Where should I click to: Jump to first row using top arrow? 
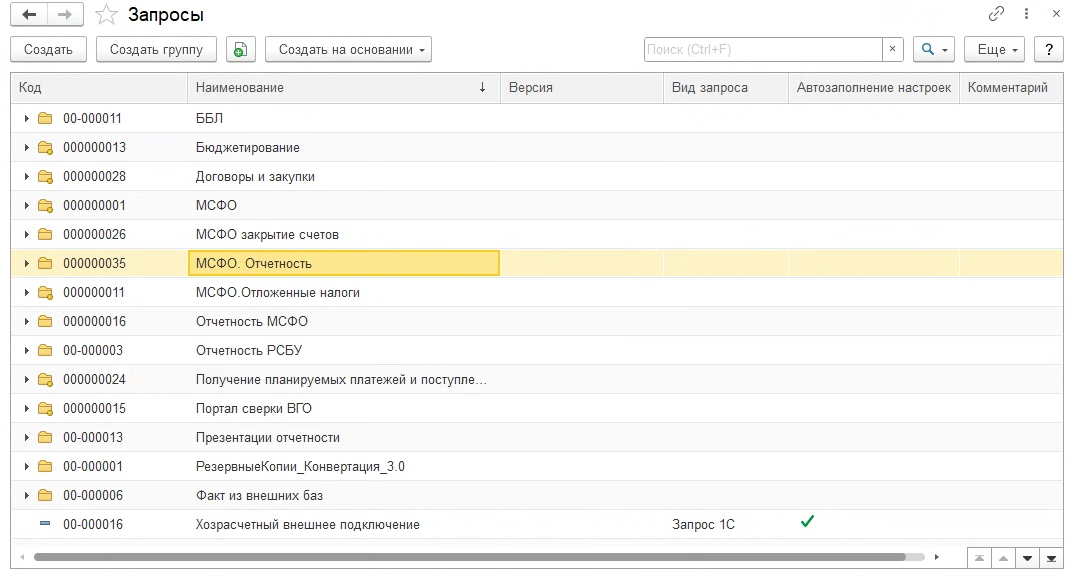click(979, 557)
